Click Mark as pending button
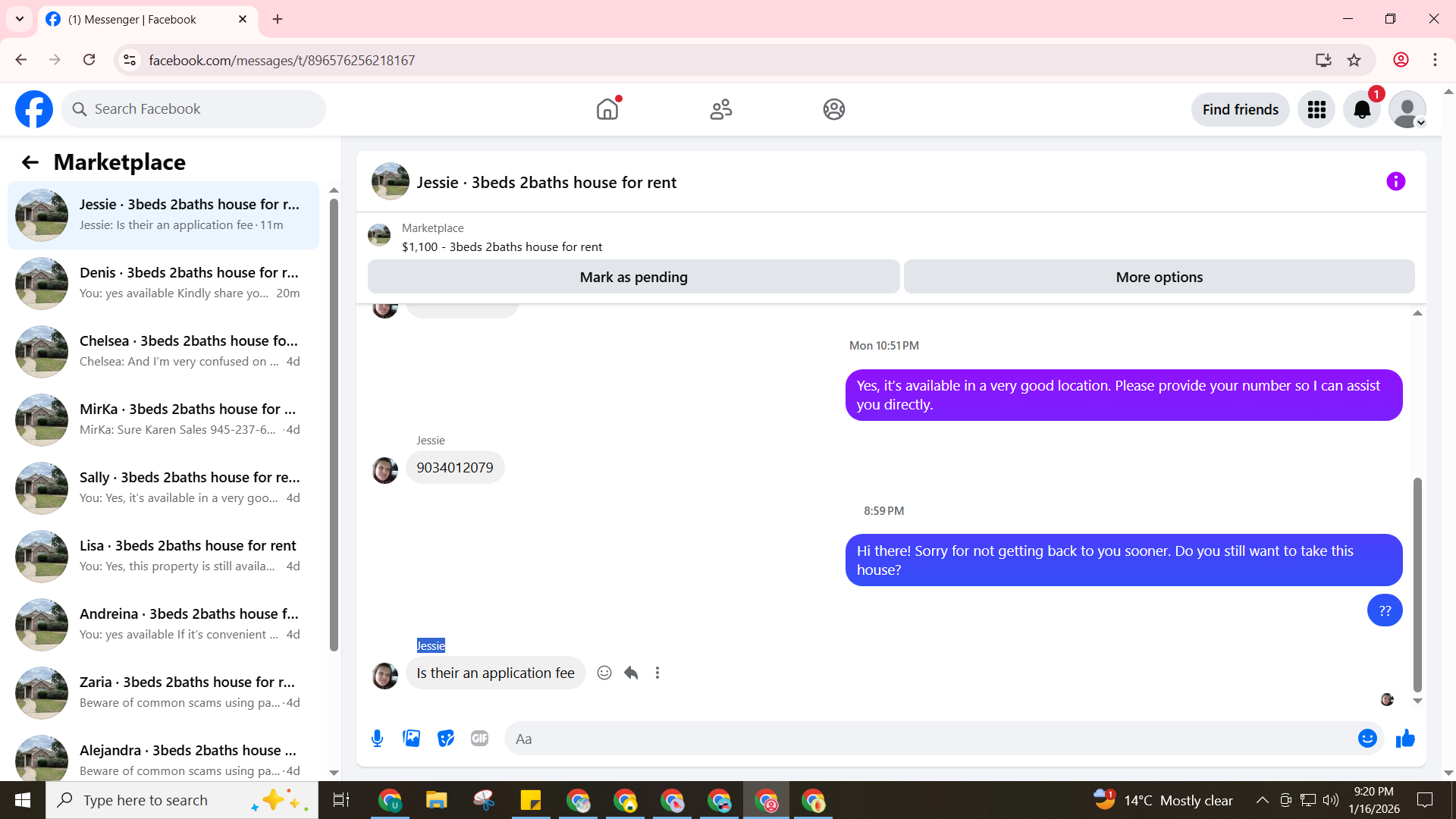The image size is (1456, 819). pos(633,277)
